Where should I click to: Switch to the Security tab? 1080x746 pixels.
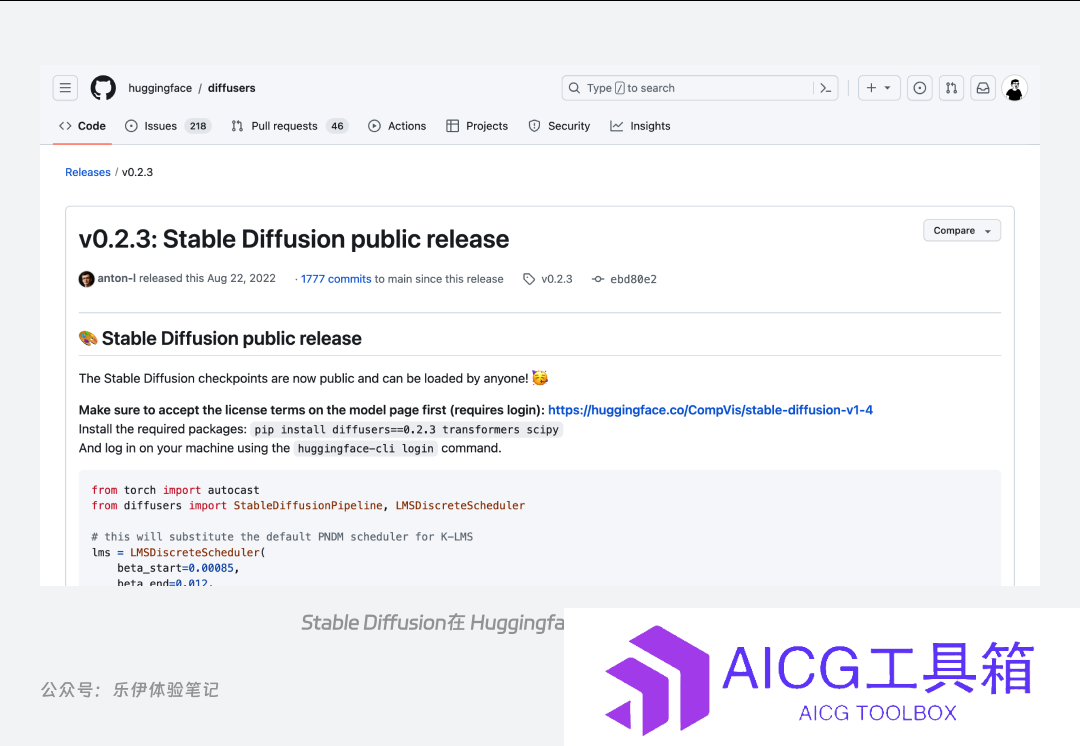pyautogui.click(x=559, y=126)
